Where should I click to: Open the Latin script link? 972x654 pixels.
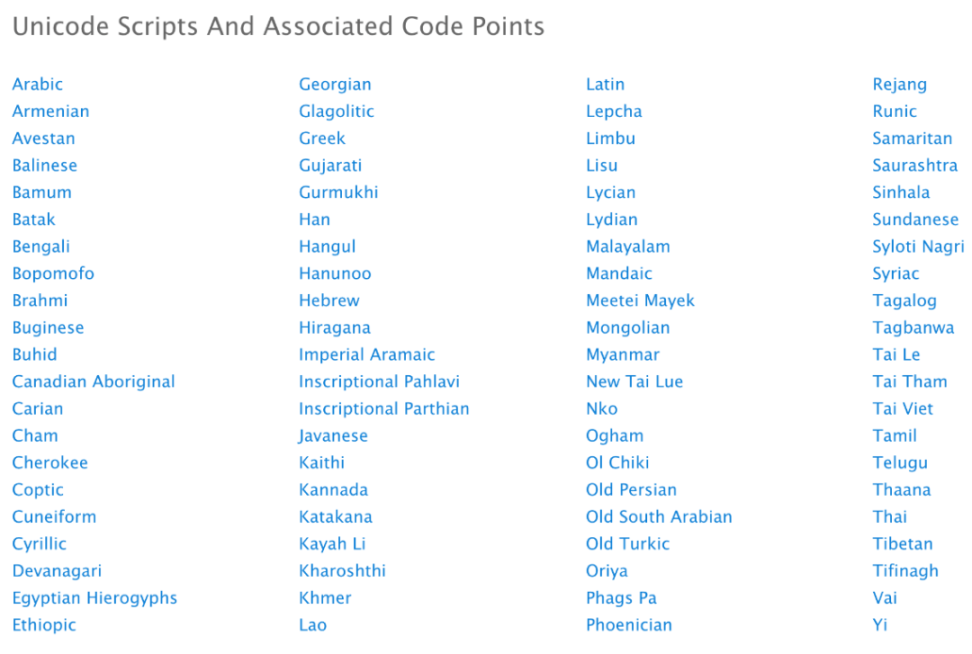pos(605,84)
